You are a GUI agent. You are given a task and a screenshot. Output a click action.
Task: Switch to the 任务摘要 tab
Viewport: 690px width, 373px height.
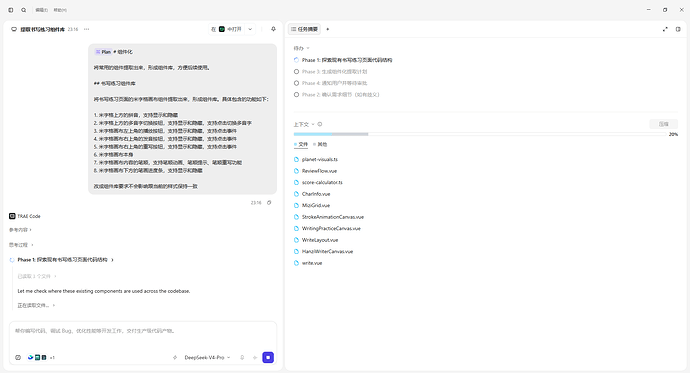[x=304, y=29]
